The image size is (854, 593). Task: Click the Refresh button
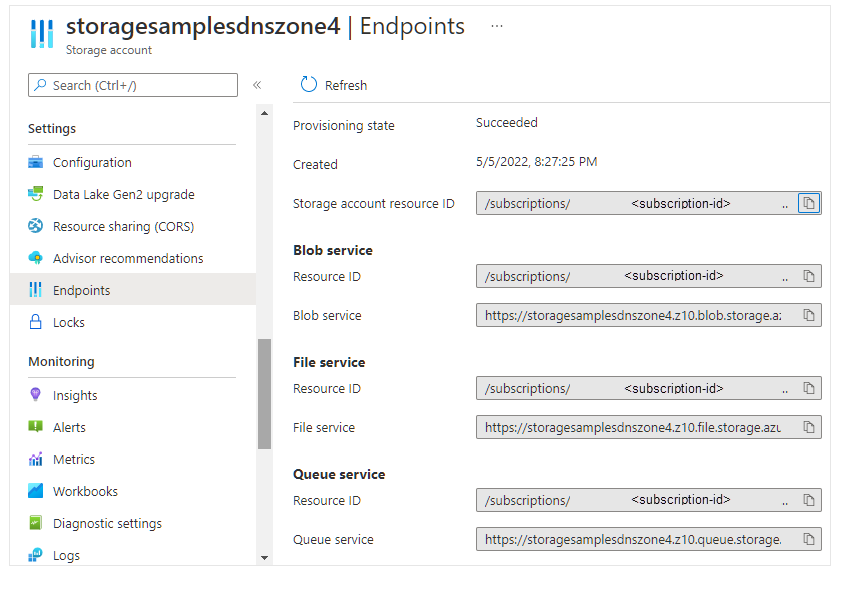coord(333,85)
